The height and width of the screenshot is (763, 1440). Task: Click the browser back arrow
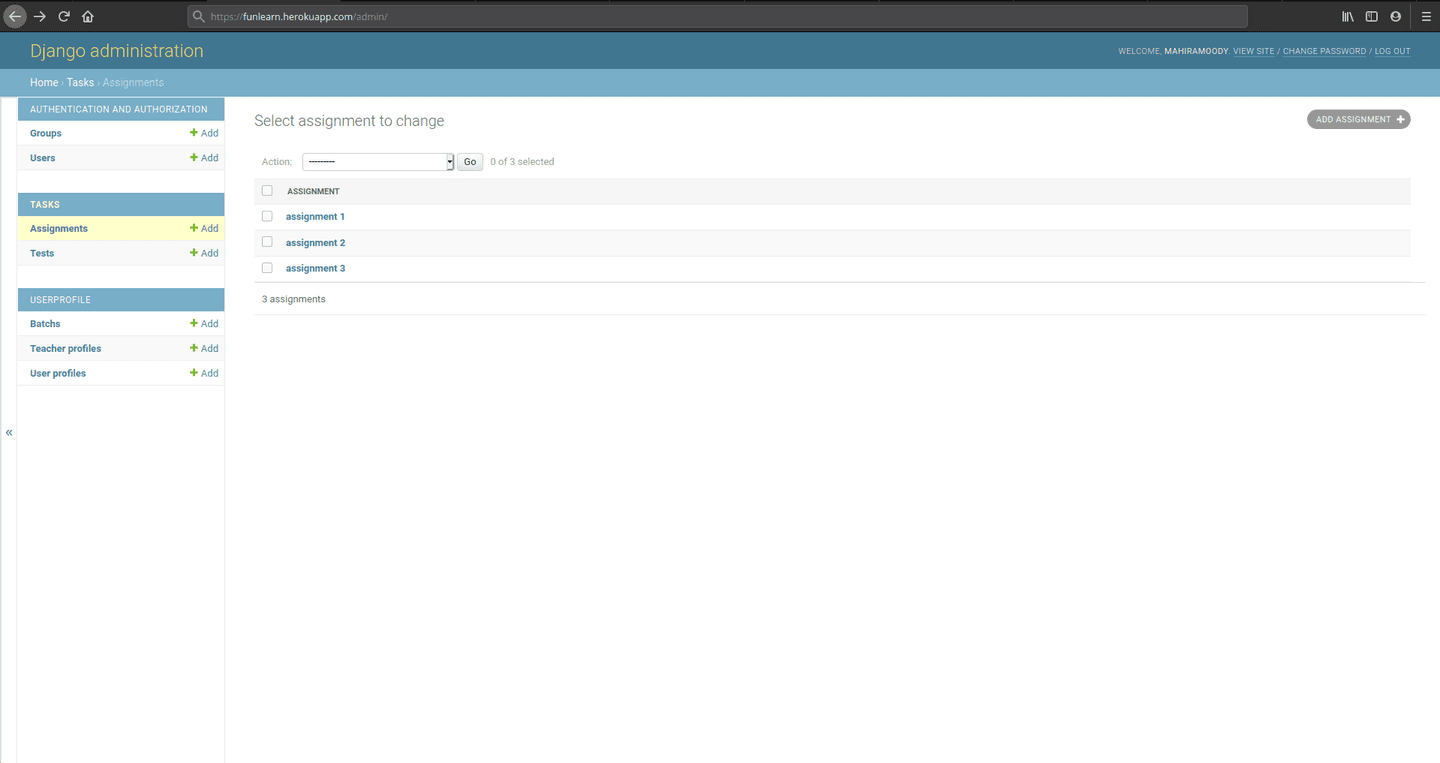15,16
